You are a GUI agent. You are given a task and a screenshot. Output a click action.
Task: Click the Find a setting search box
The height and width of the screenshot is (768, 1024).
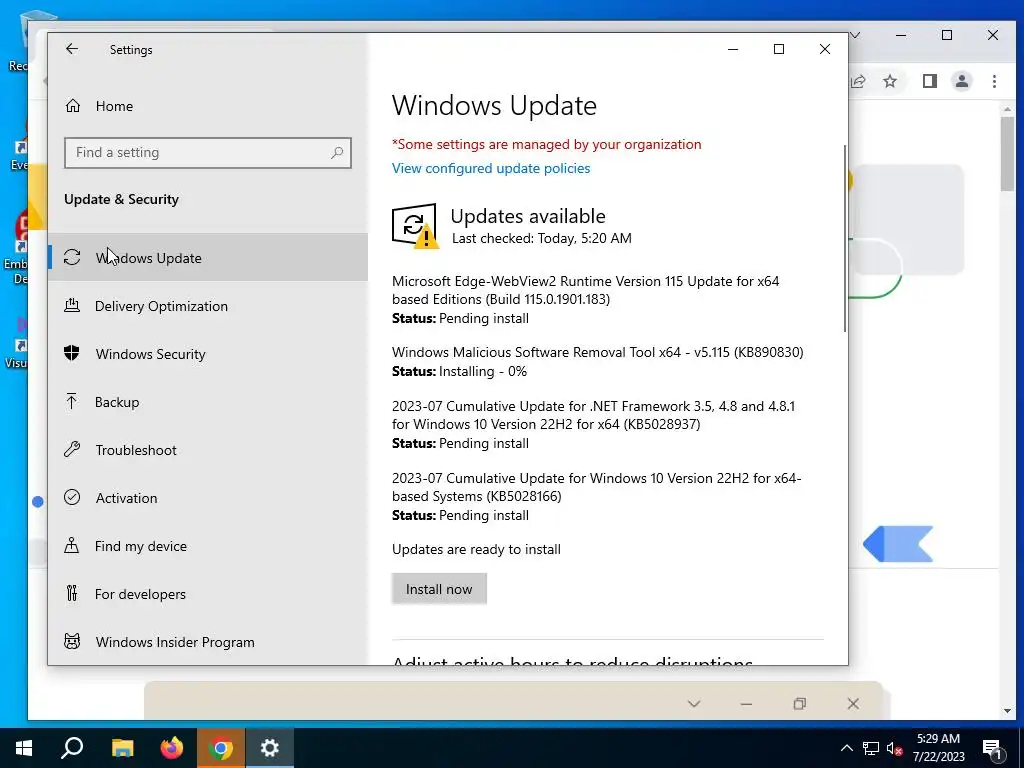click(208, 153)
